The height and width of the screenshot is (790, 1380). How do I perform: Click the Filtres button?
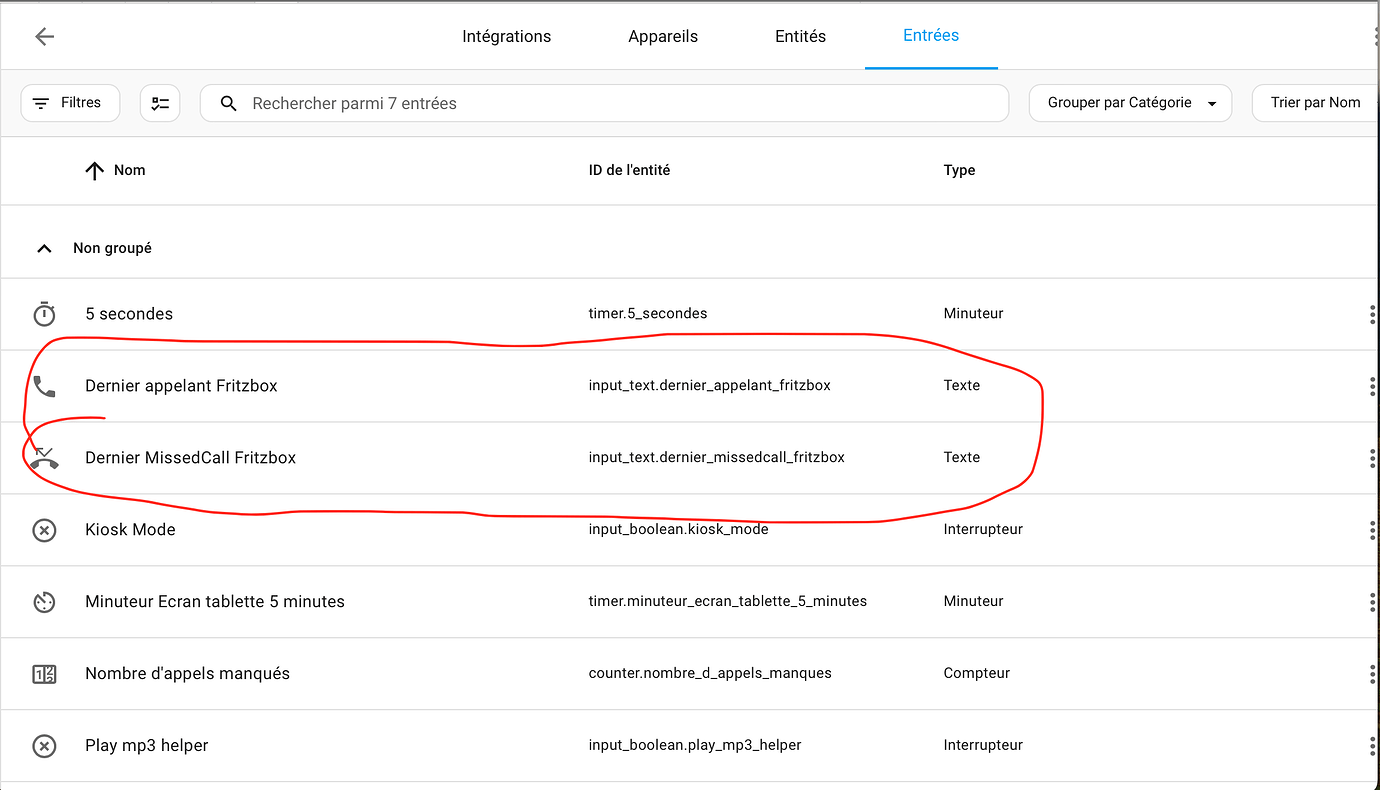coord(70,102)
